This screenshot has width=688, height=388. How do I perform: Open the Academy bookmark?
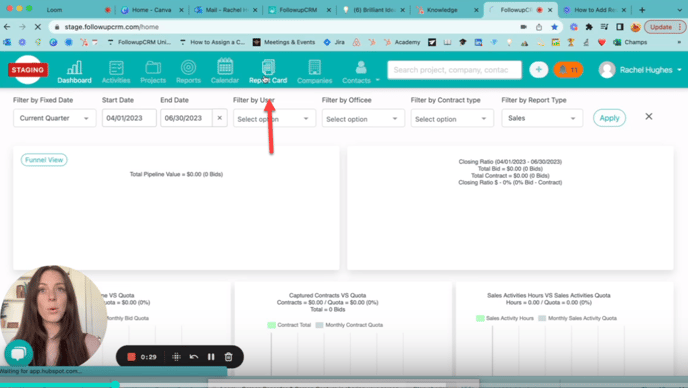(402, 42)
